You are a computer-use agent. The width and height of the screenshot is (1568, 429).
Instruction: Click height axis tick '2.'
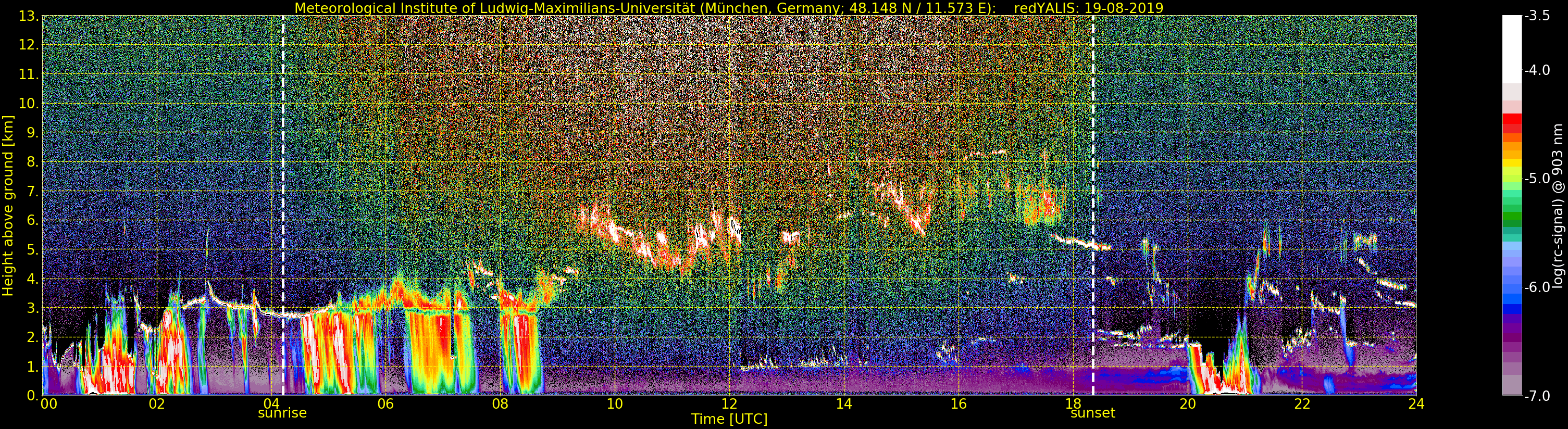point(32,338)
